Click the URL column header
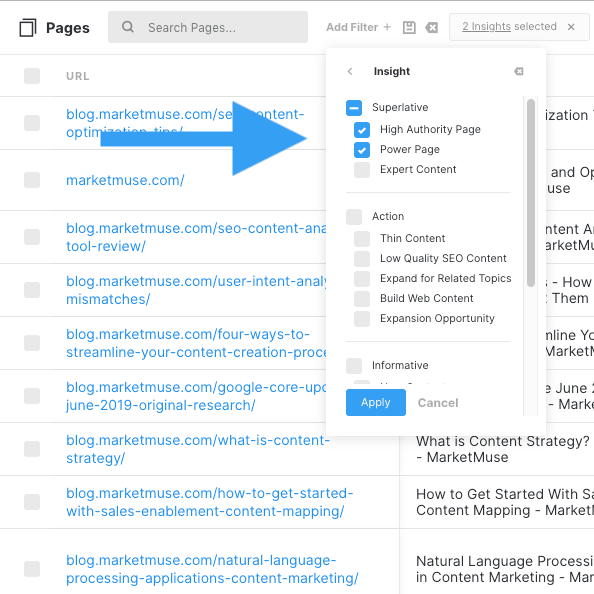 click(x=78, y=76)
